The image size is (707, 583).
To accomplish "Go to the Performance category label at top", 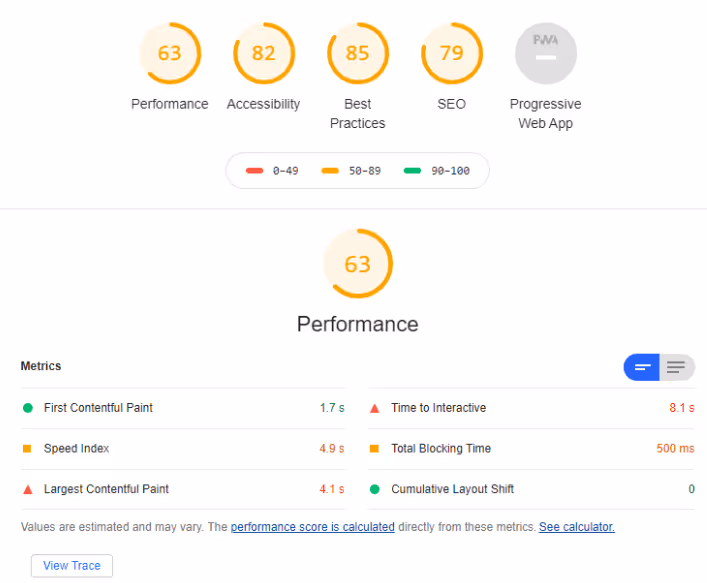I will click(170, 104).
